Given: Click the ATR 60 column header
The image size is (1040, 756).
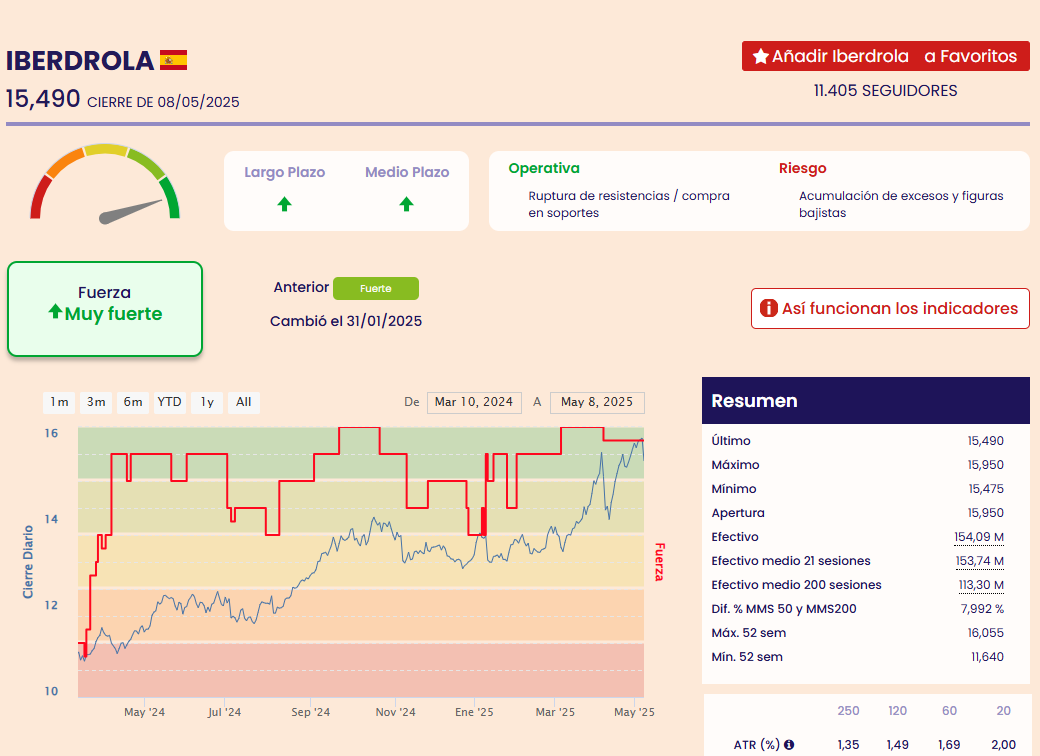Looking at the screenshot, I should tap(949, 711).
